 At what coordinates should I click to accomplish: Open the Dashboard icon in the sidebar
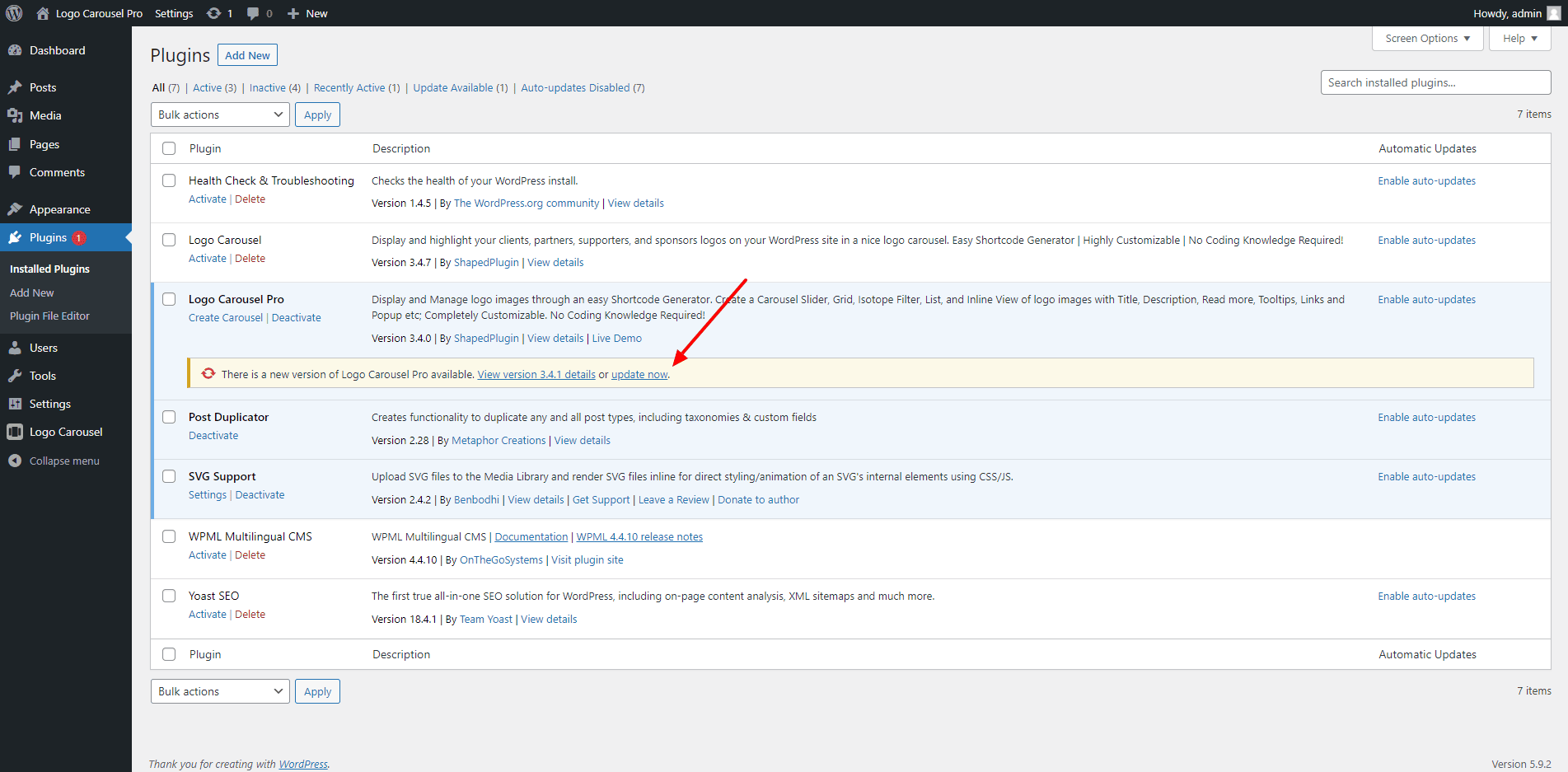[x=15, y=50]
